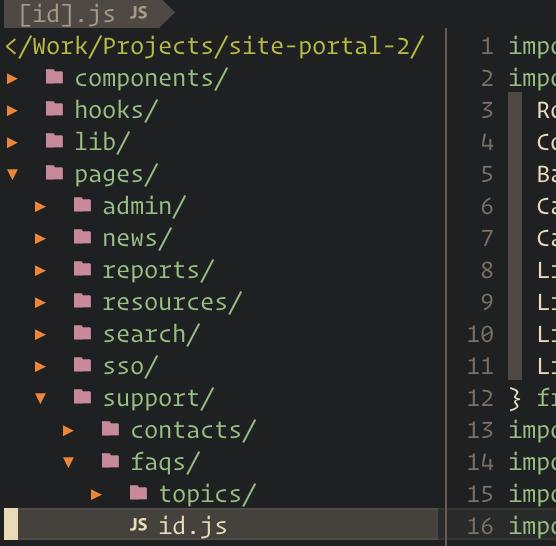Click the hooks folder icon
The width and height of the screenshot is (556, 546).
pos(55,109)
